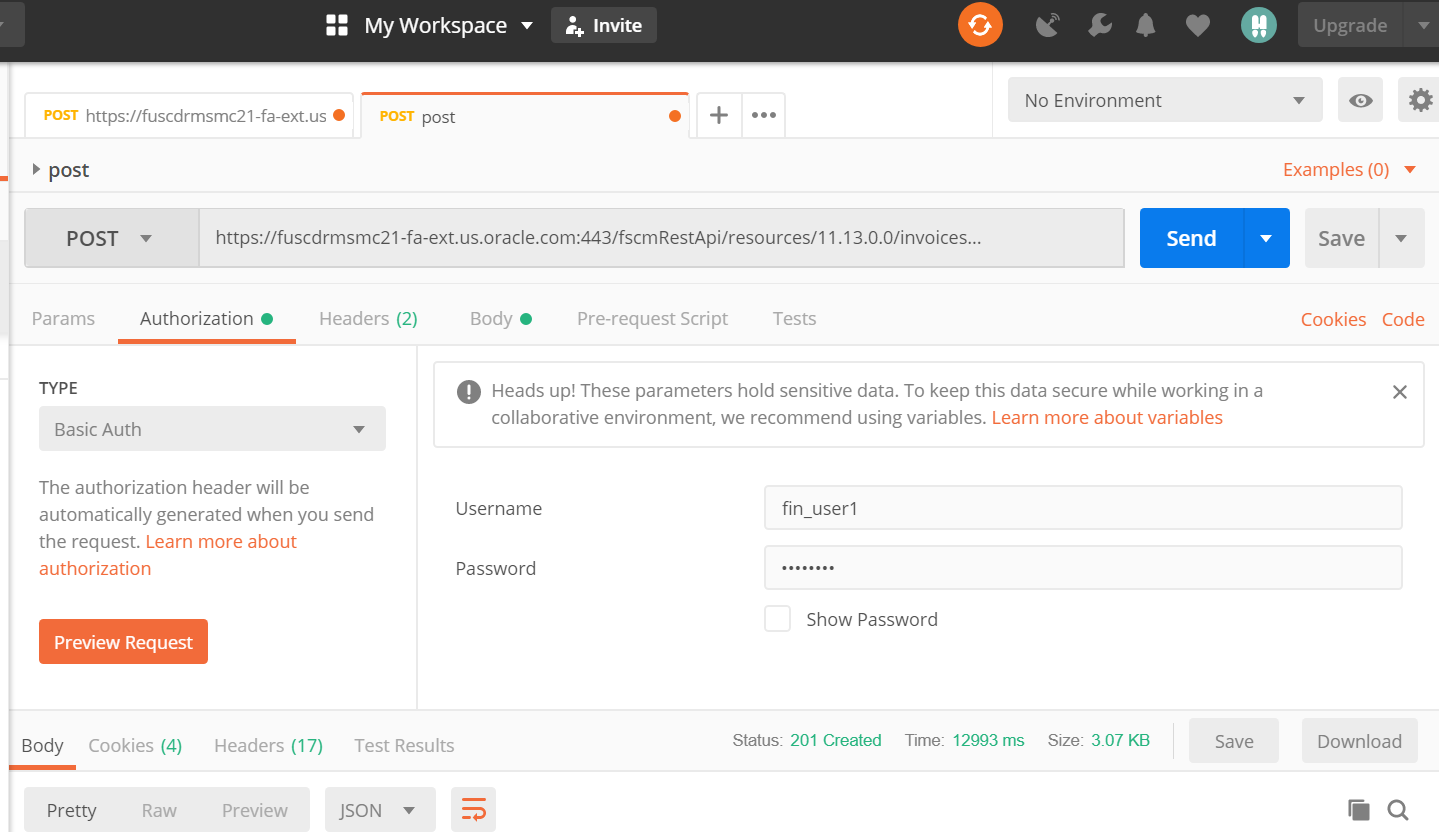Click the Preview Request button

(123, 642)
